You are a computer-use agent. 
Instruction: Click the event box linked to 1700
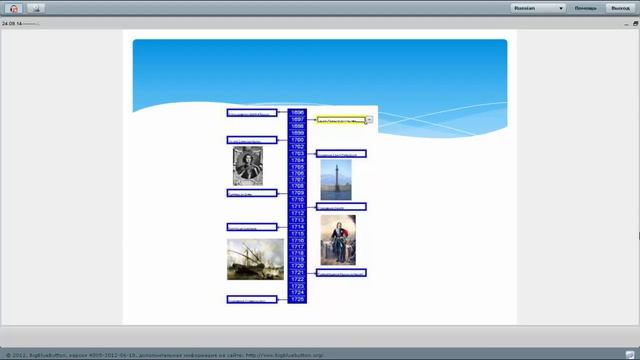tap(252, 140)
